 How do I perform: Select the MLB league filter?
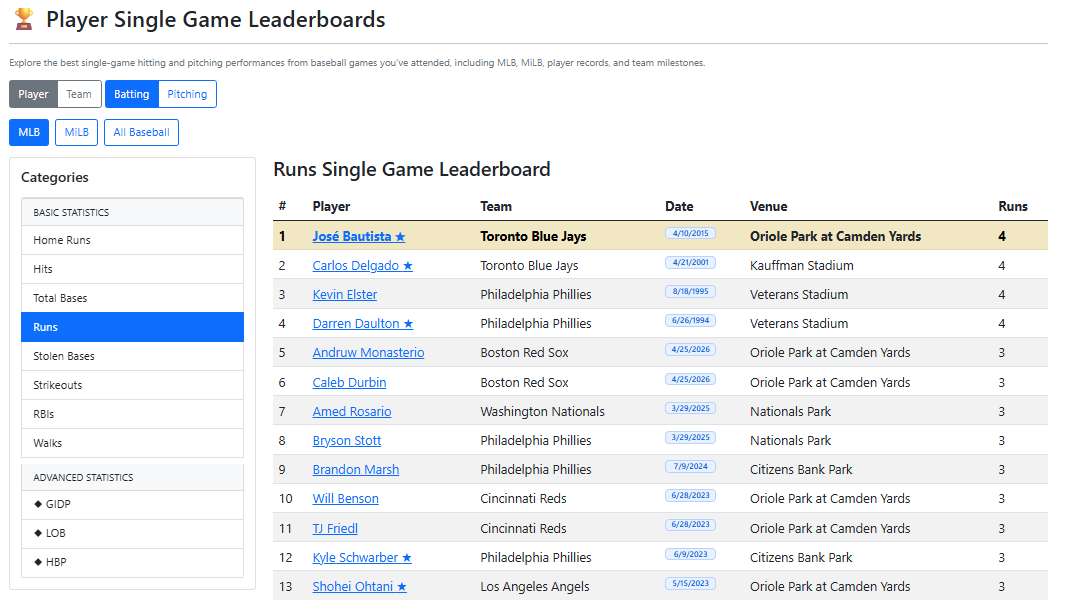coord(29,133)
